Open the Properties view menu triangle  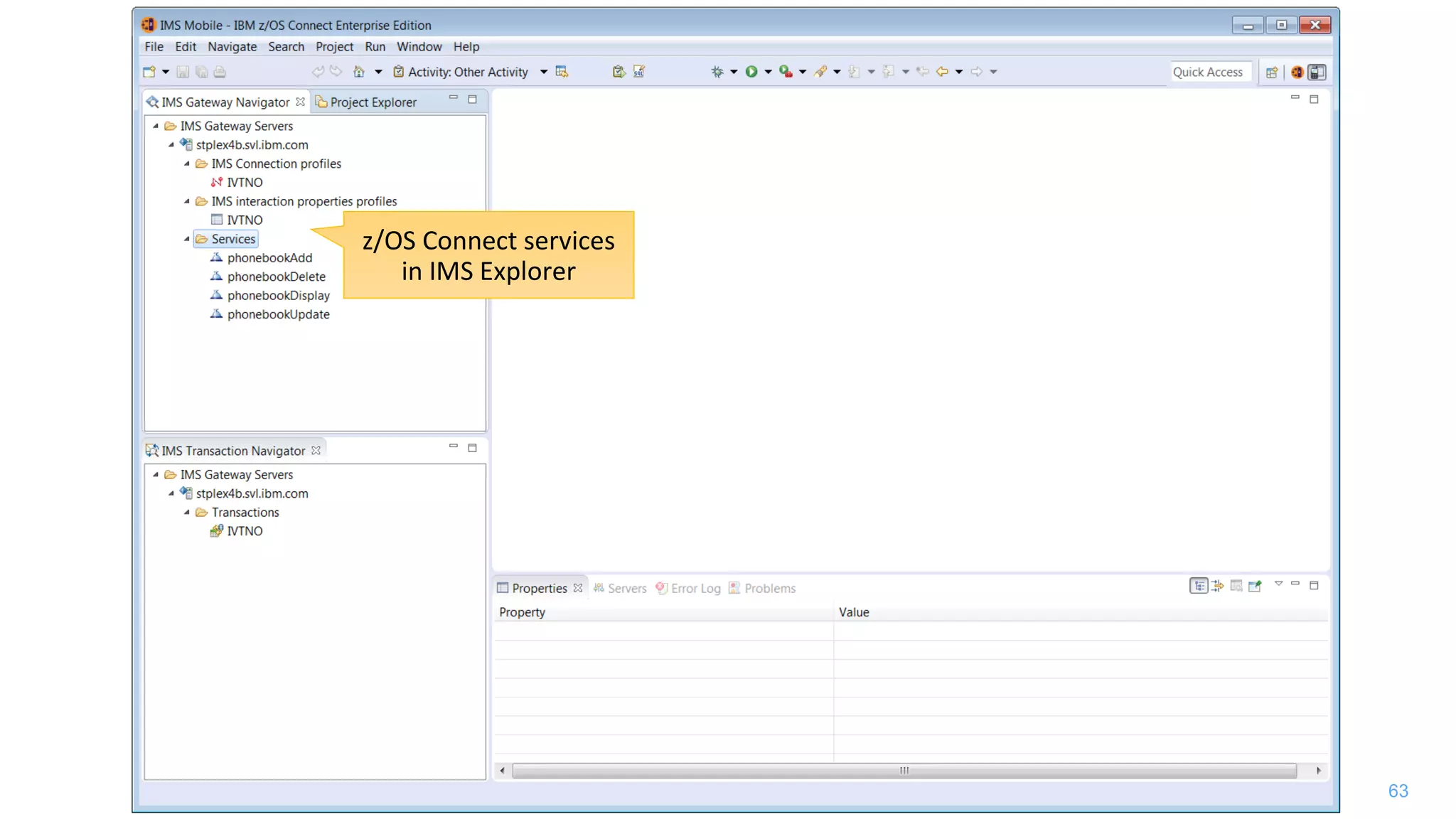1278,584
